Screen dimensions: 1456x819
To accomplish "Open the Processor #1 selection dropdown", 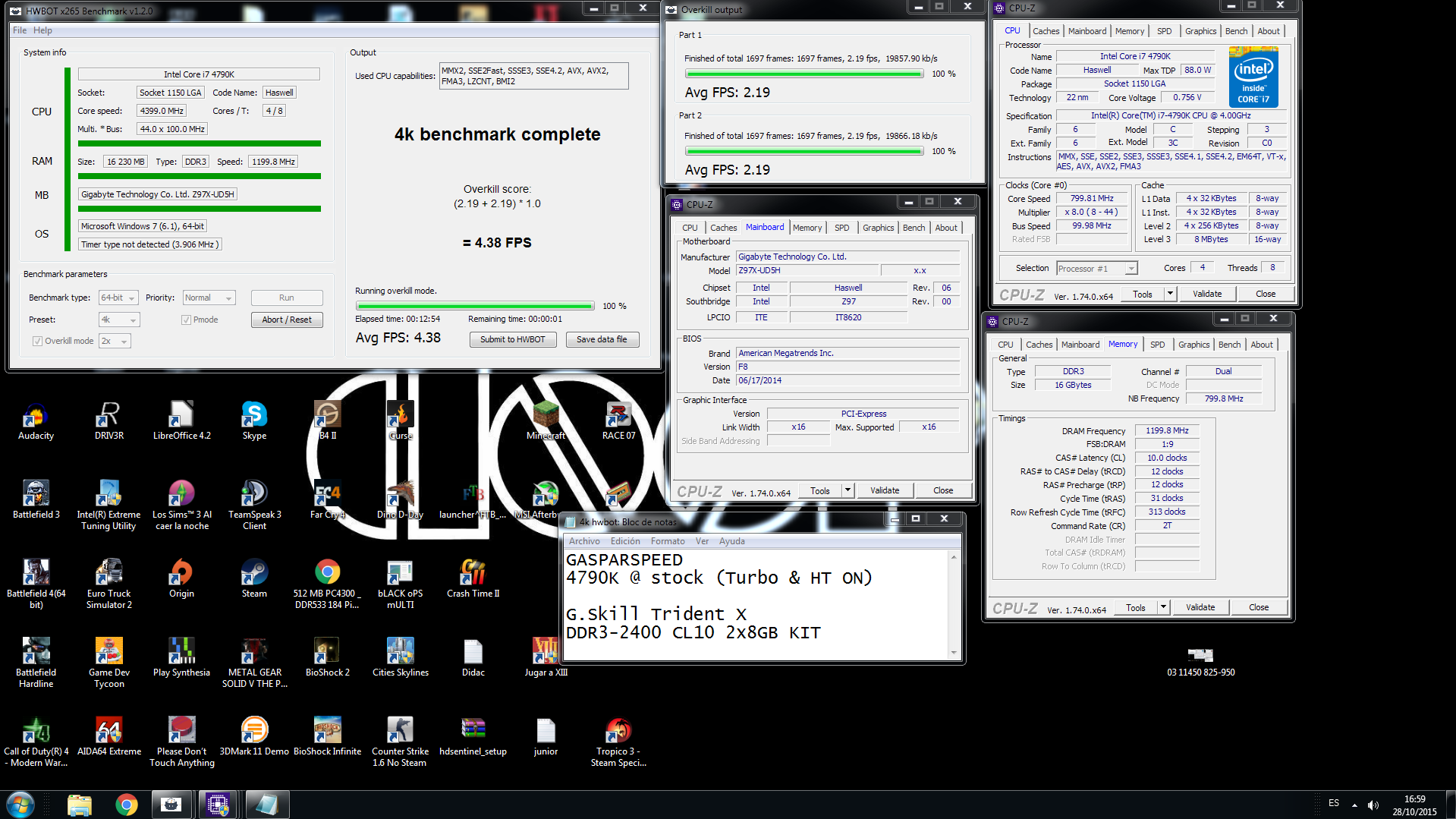I will click(x=1096, y=269).
